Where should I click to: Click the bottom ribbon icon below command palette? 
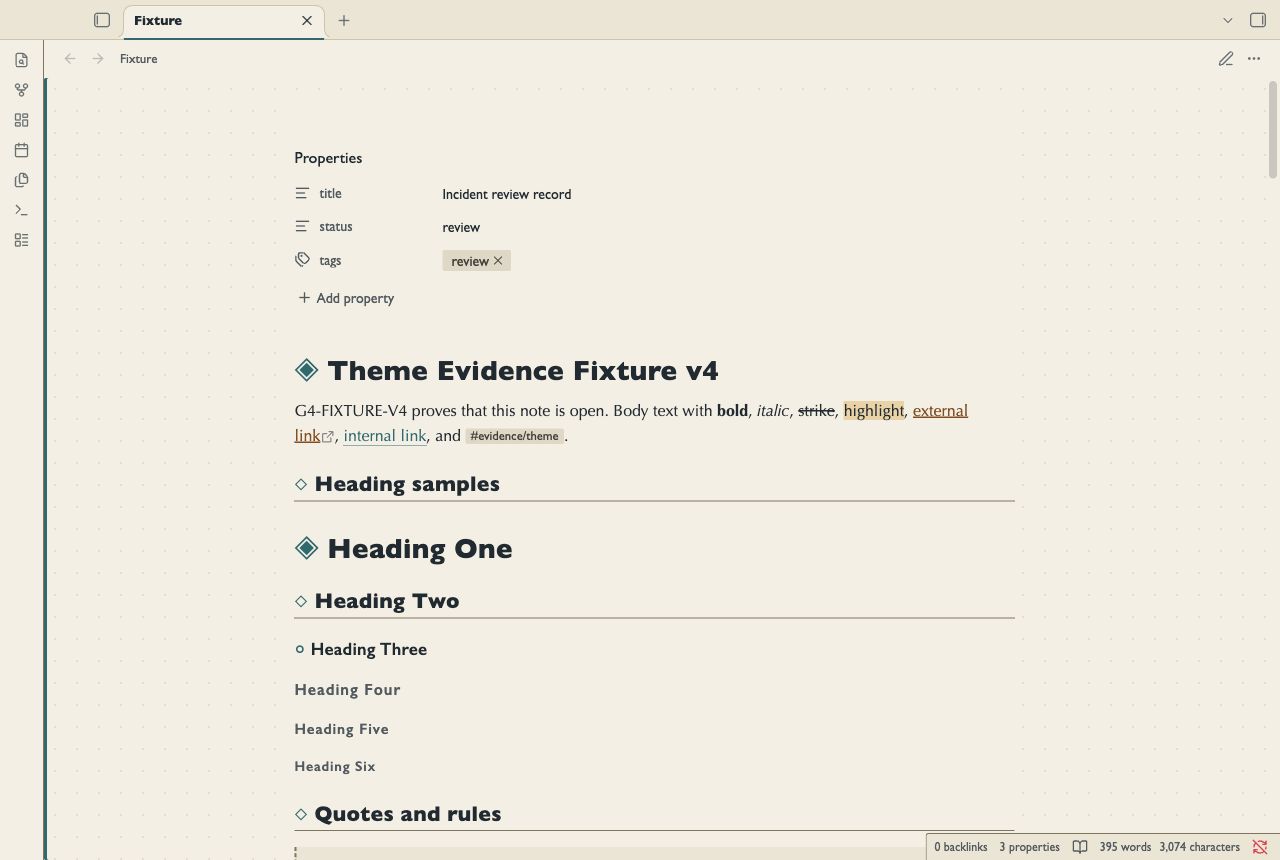21,240
